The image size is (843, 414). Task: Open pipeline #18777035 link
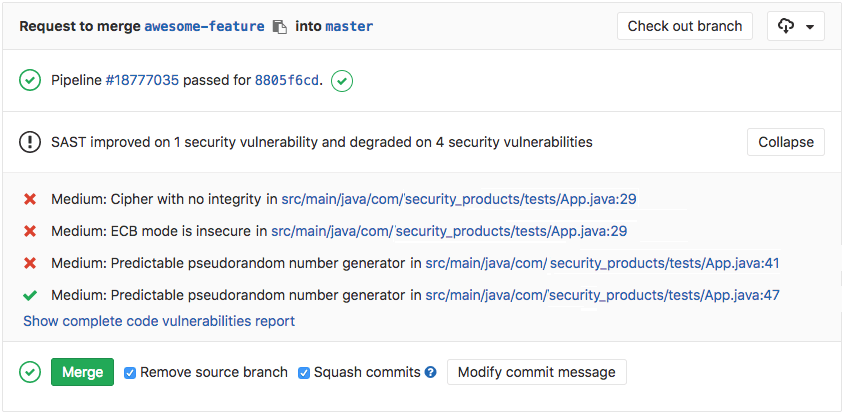pos(142,80)
